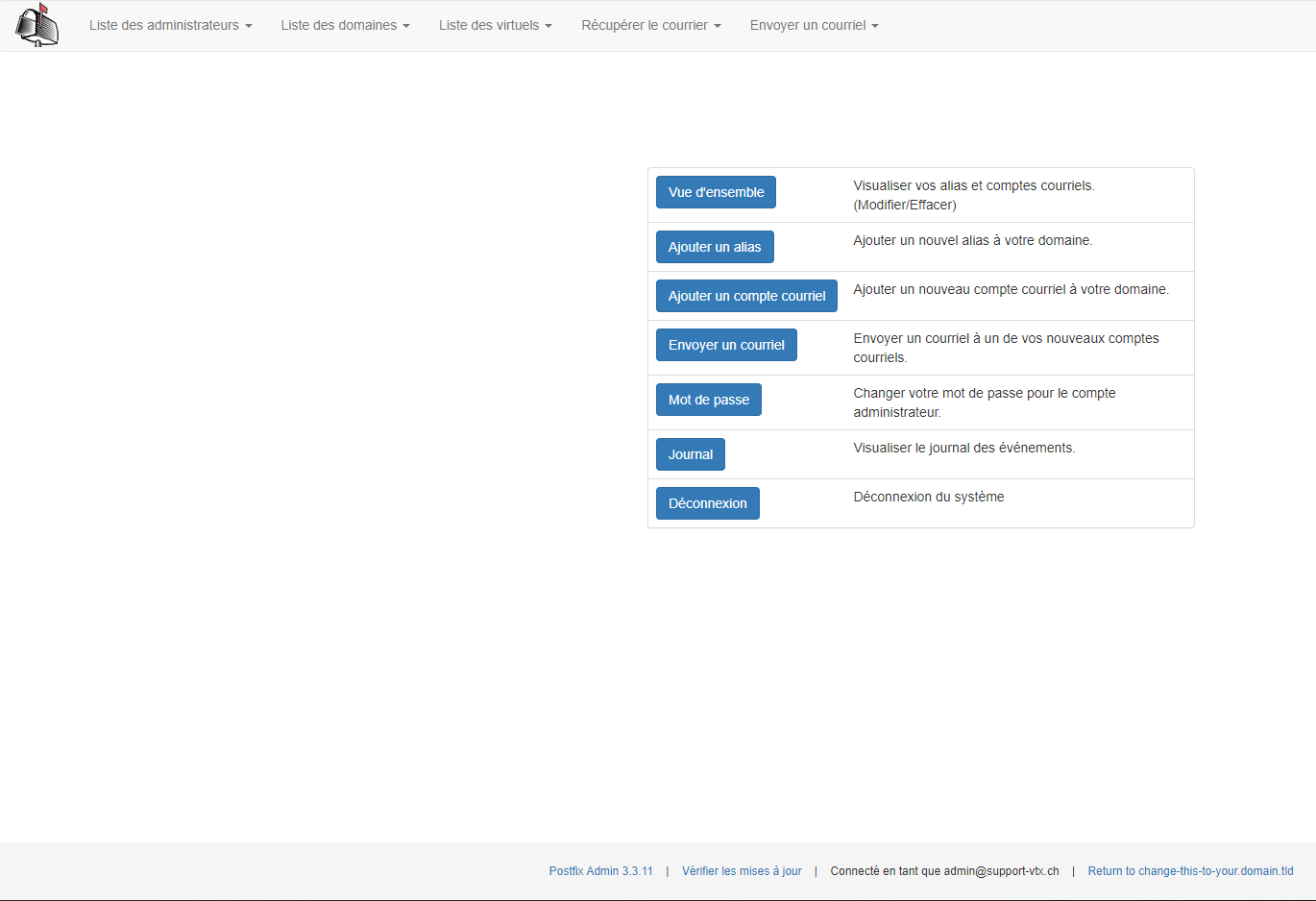Click the Postfix Admin mailbox logo

(37, 25)
